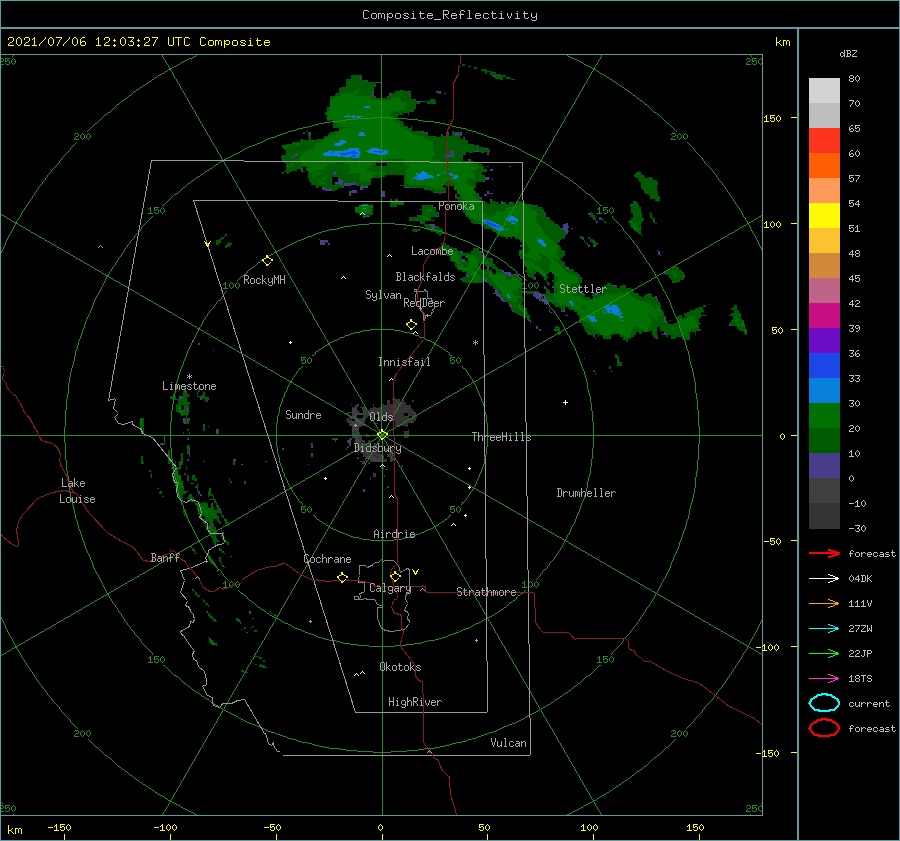Select the Innisfail label
900x841 pixels.
(x=404, y=362)
